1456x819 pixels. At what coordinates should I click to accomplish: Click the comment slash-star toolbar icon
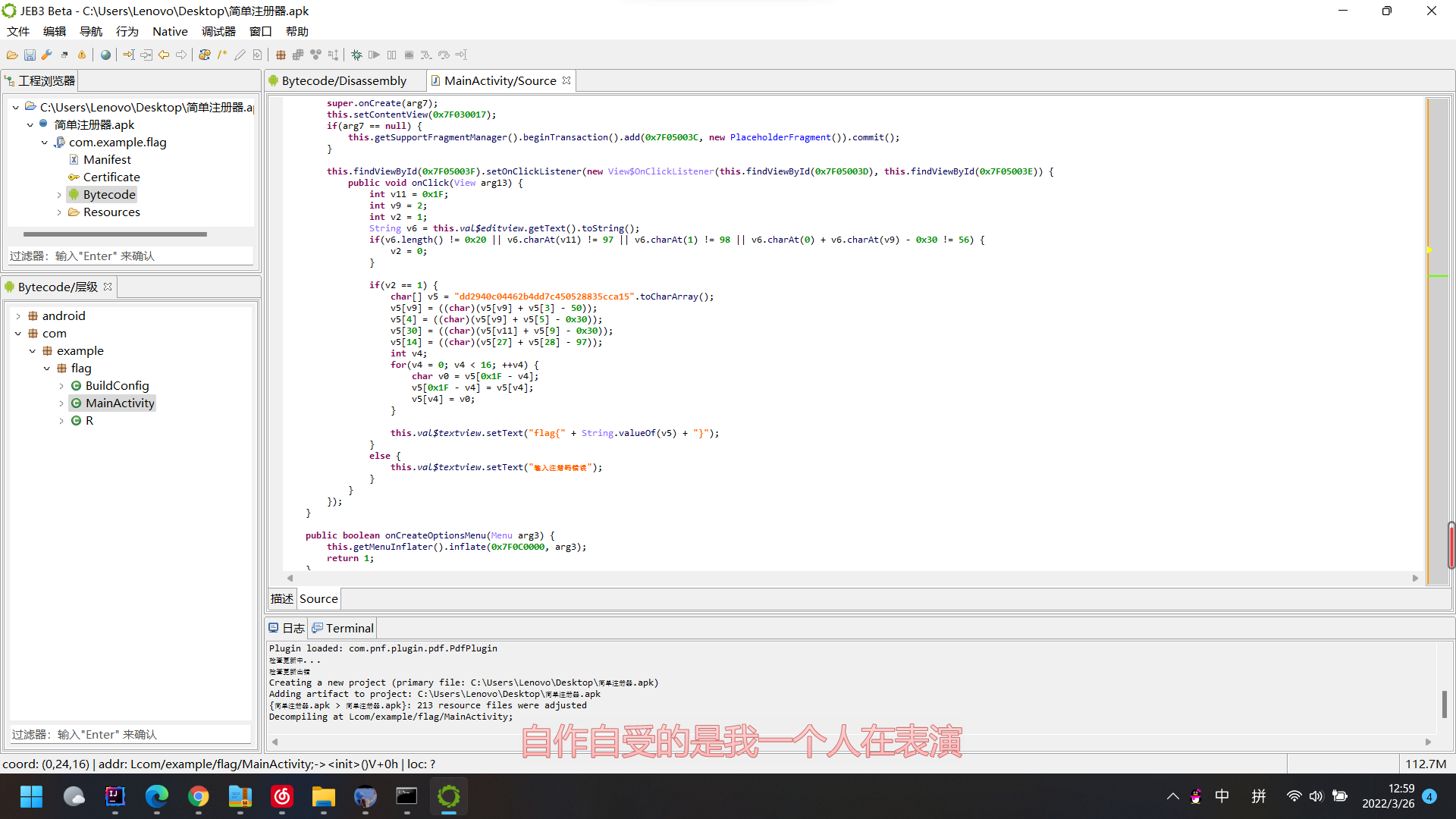coord(222,55)
